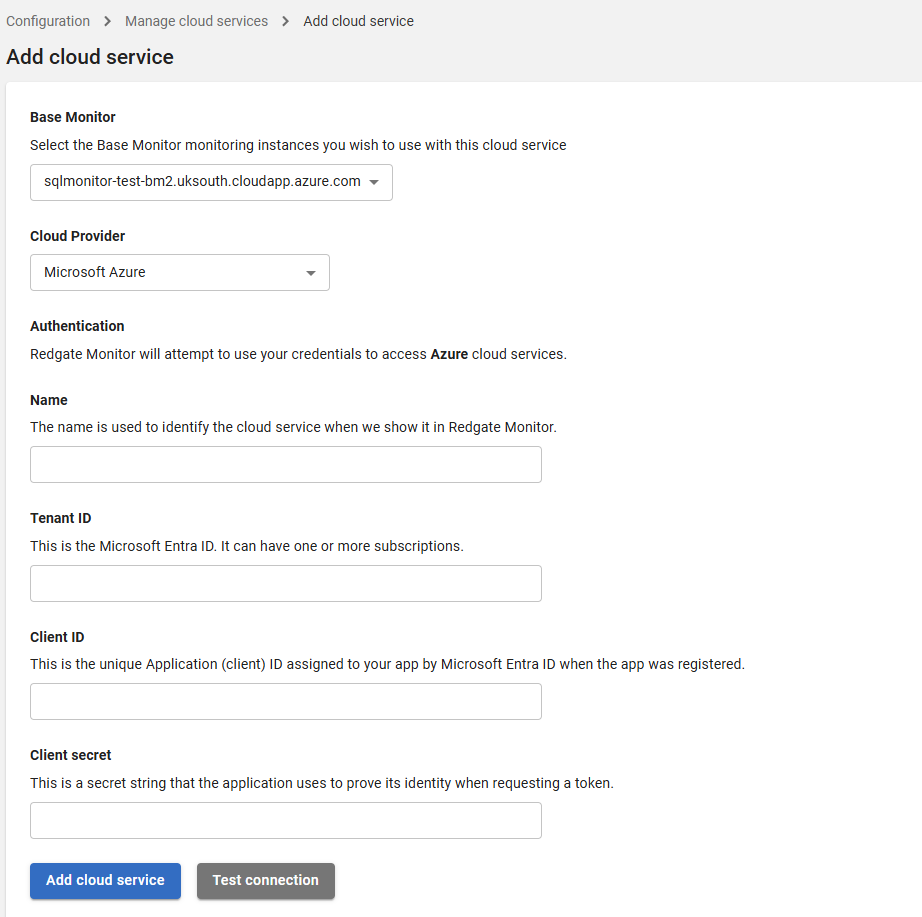
Task: Click the bold Base Monitor label
Action: tap(73, 117)
